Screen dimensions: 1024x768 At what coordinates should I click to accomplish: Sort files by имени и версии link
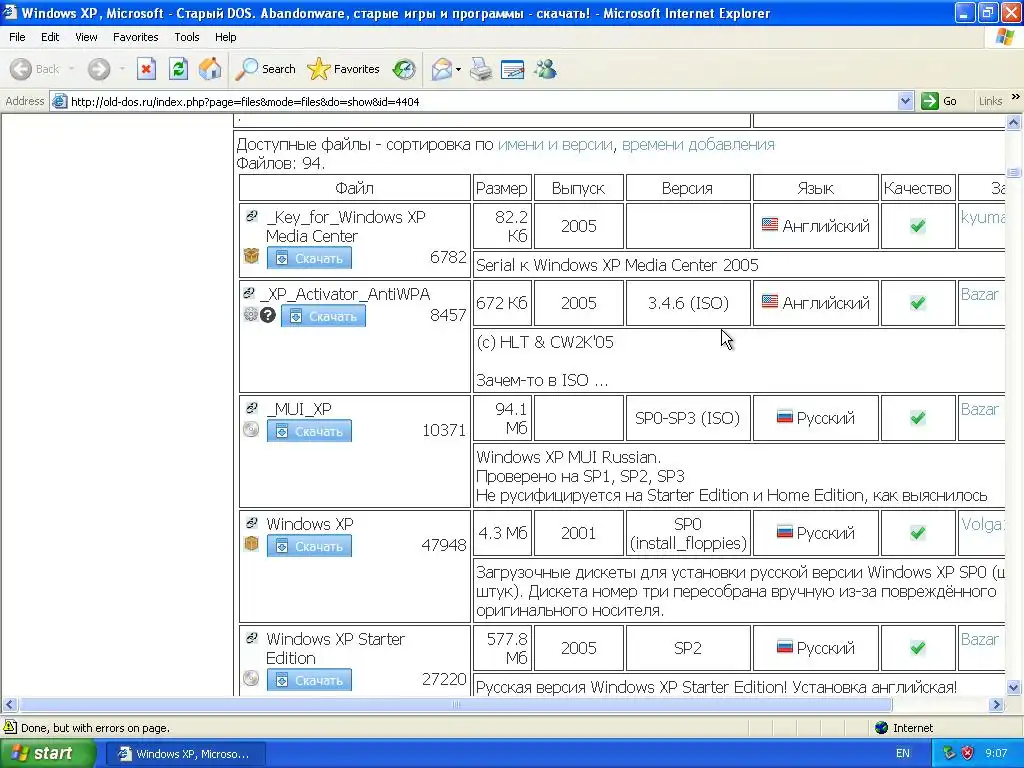click(555, 144)
